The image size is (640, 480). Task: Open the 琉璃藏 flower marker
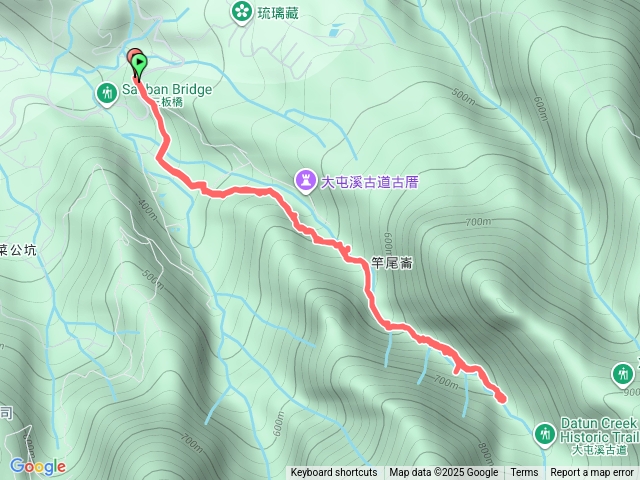(242, 13)
